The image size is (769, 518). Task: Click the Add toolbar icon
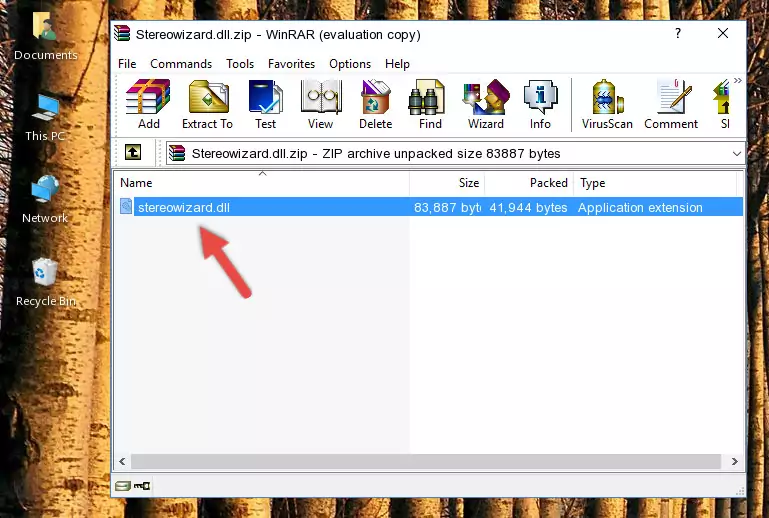pos(148,104)
